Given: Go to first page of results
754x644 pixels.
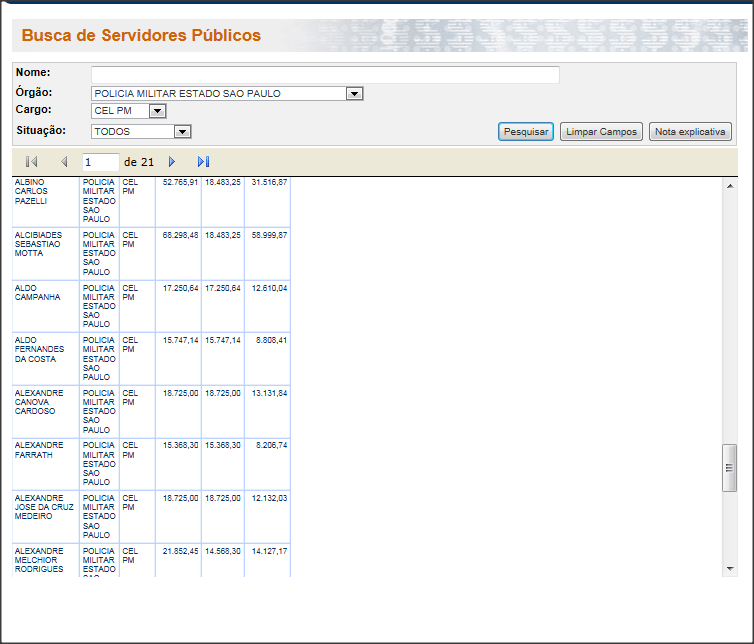Looking at the screenshot, I should [x=31, y=162].
